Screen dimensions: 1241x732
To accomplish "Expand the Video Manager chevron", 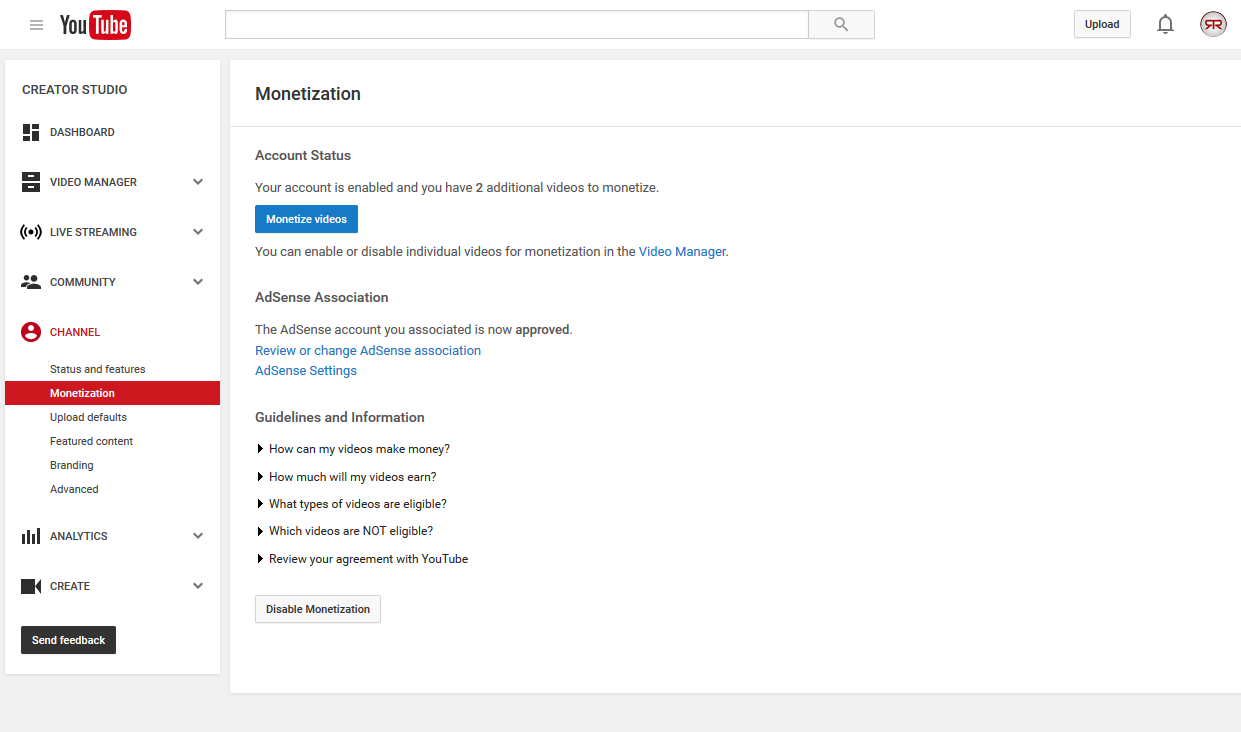I will (x=198, y=182).
